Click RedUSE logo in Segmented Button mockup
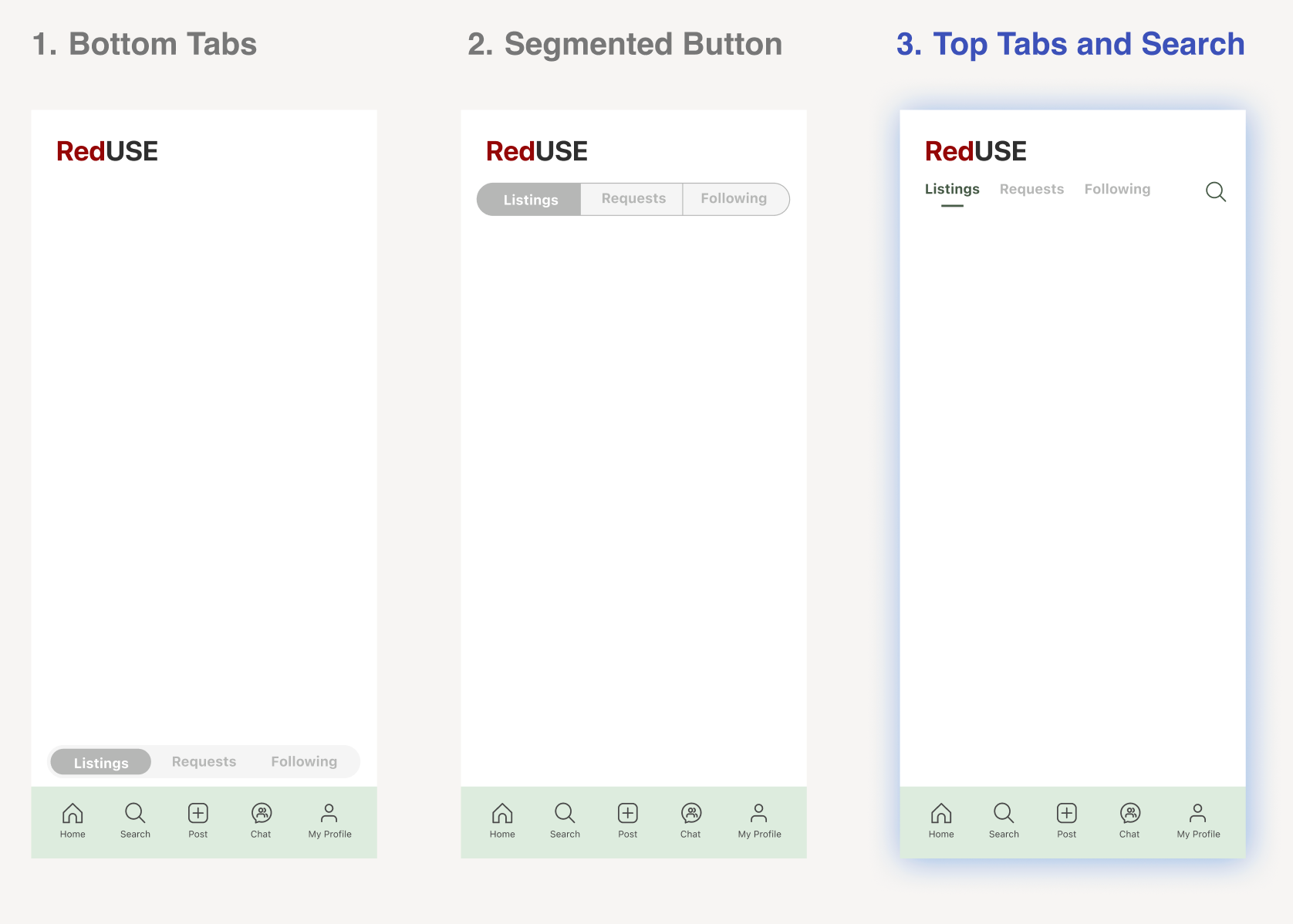The height and width of the screenshot is (924, 1293). [x=537, y=151]
